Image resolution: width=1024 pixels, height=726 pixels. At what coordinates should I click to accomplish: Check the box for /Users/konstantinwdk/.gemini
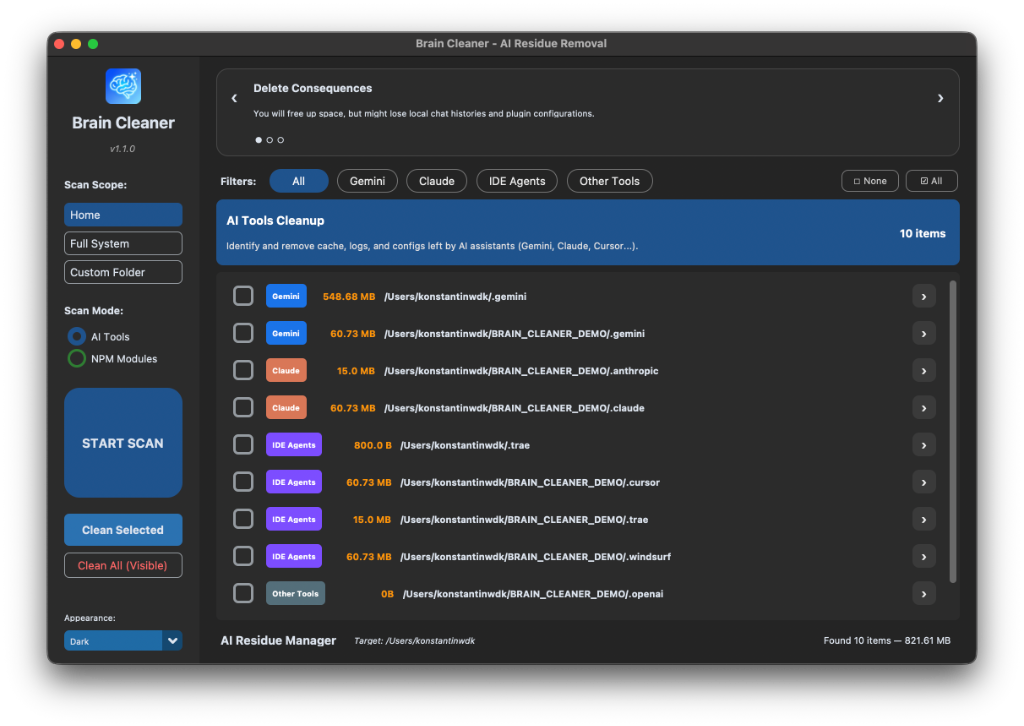click(243, 296)
